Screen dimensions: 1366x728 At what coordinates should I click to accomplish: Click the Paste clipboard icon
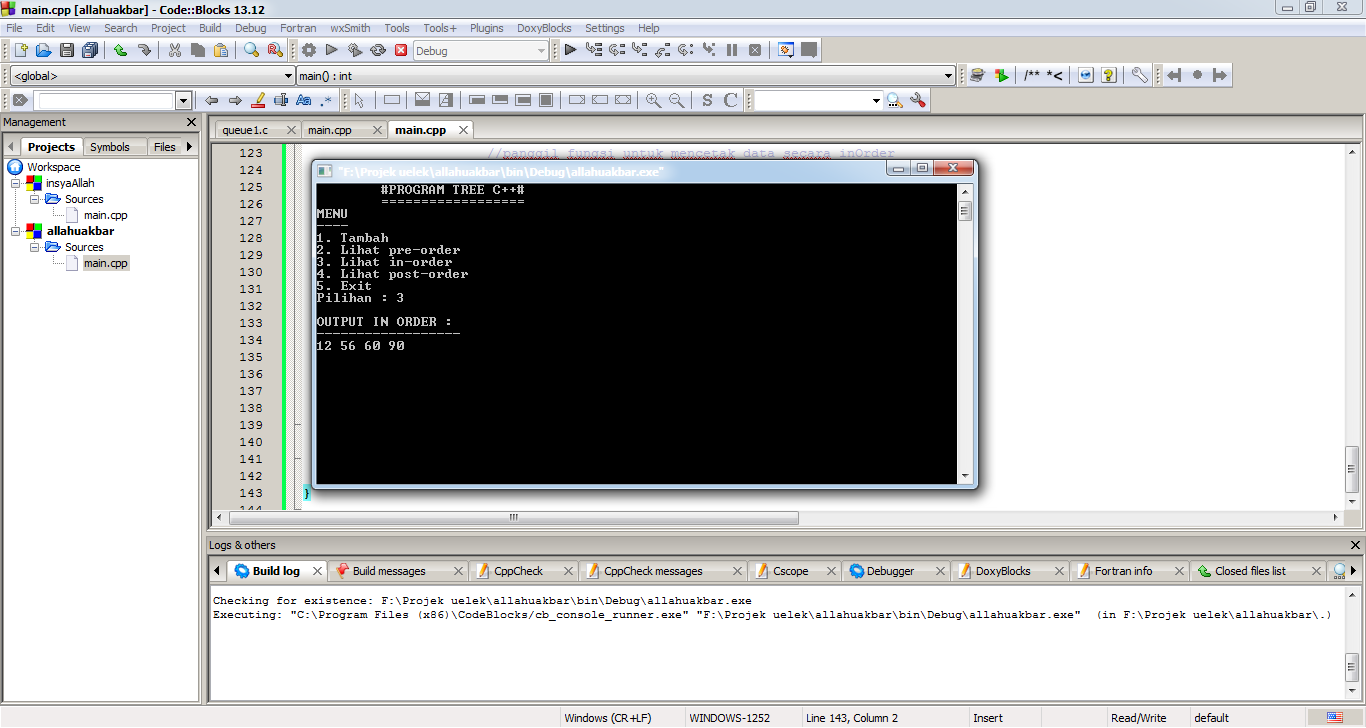(221, 50)
